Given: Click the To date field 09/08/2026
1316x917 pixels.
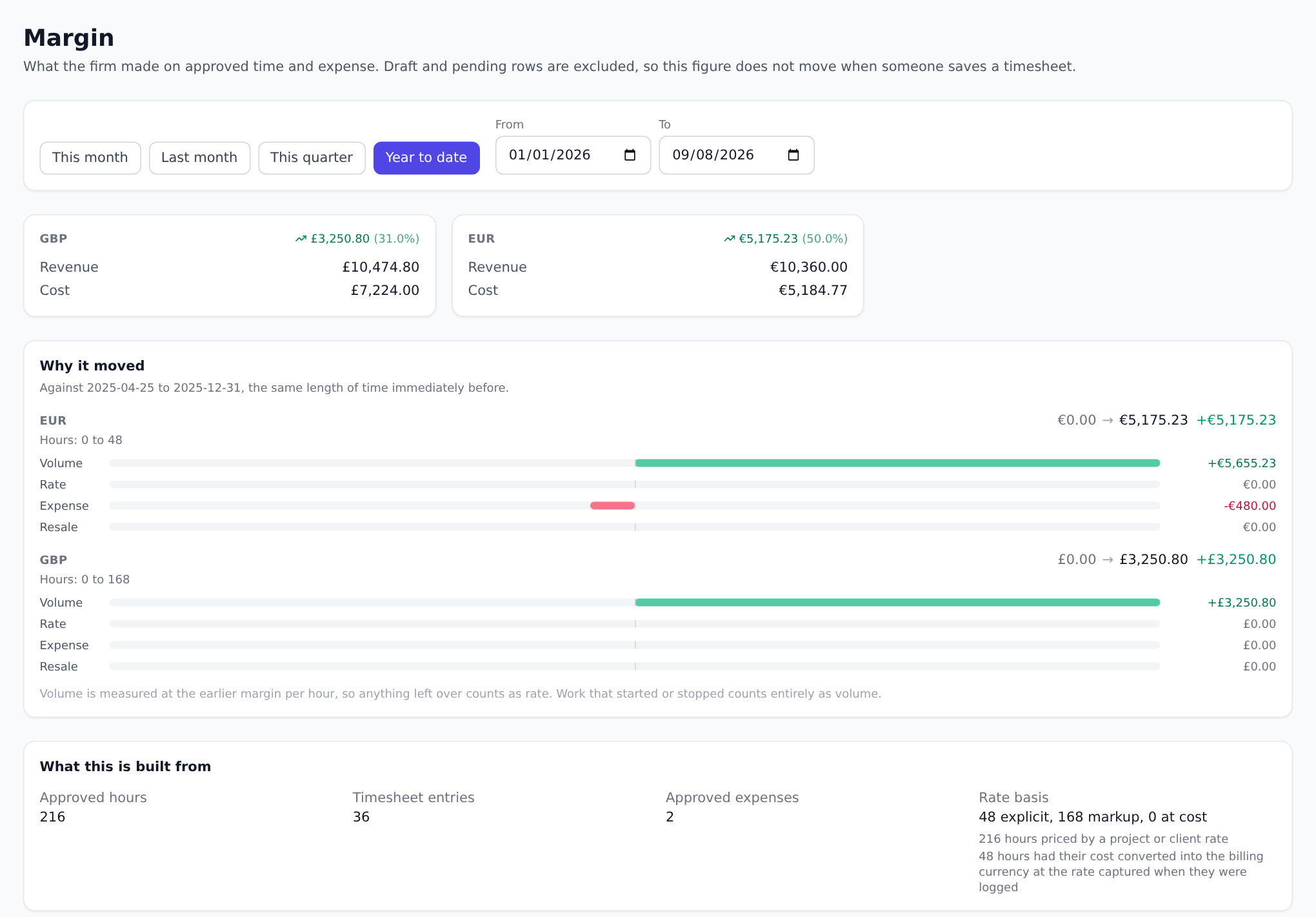Looking at the screenshot, I should click(x=736, y=155).
